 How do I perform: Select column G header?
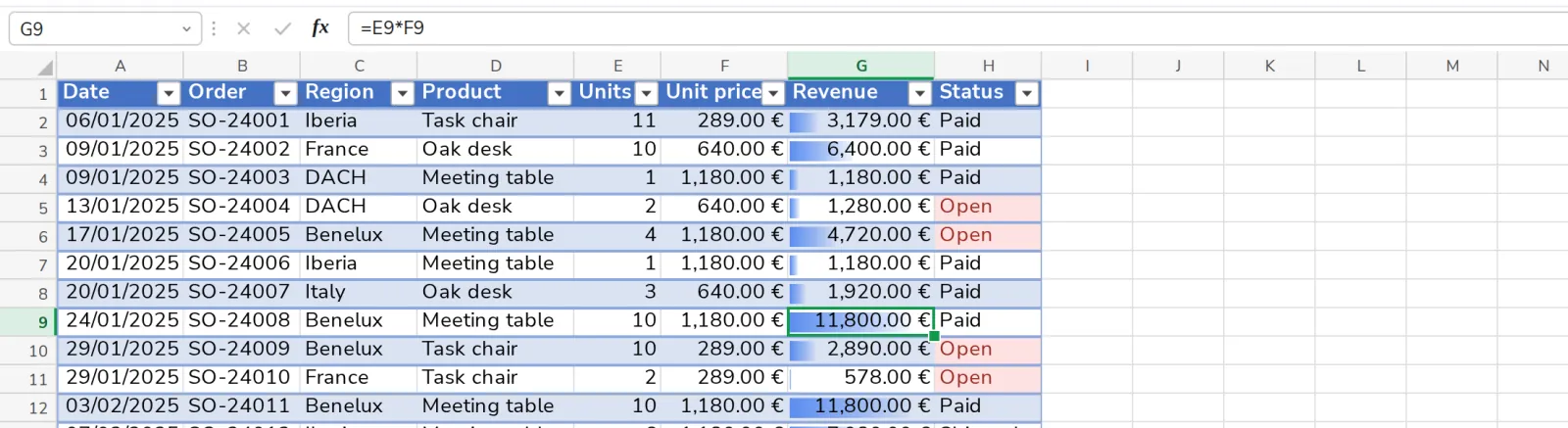861,66
